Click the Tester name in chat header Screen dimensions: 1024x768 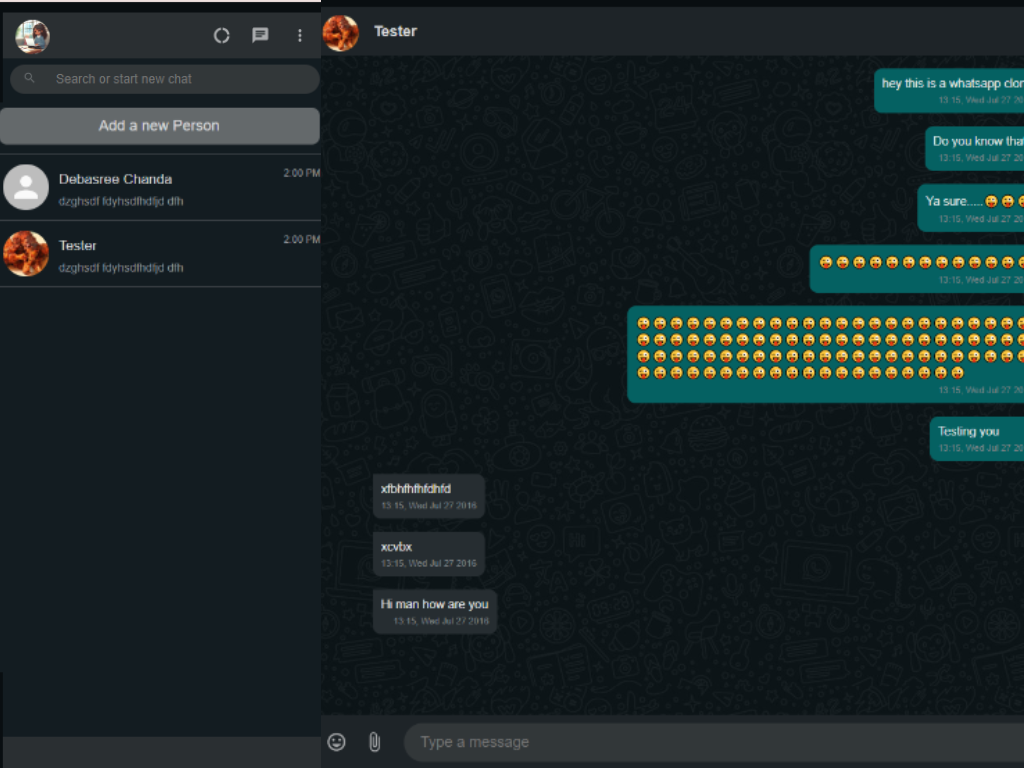tap(395, 31)
